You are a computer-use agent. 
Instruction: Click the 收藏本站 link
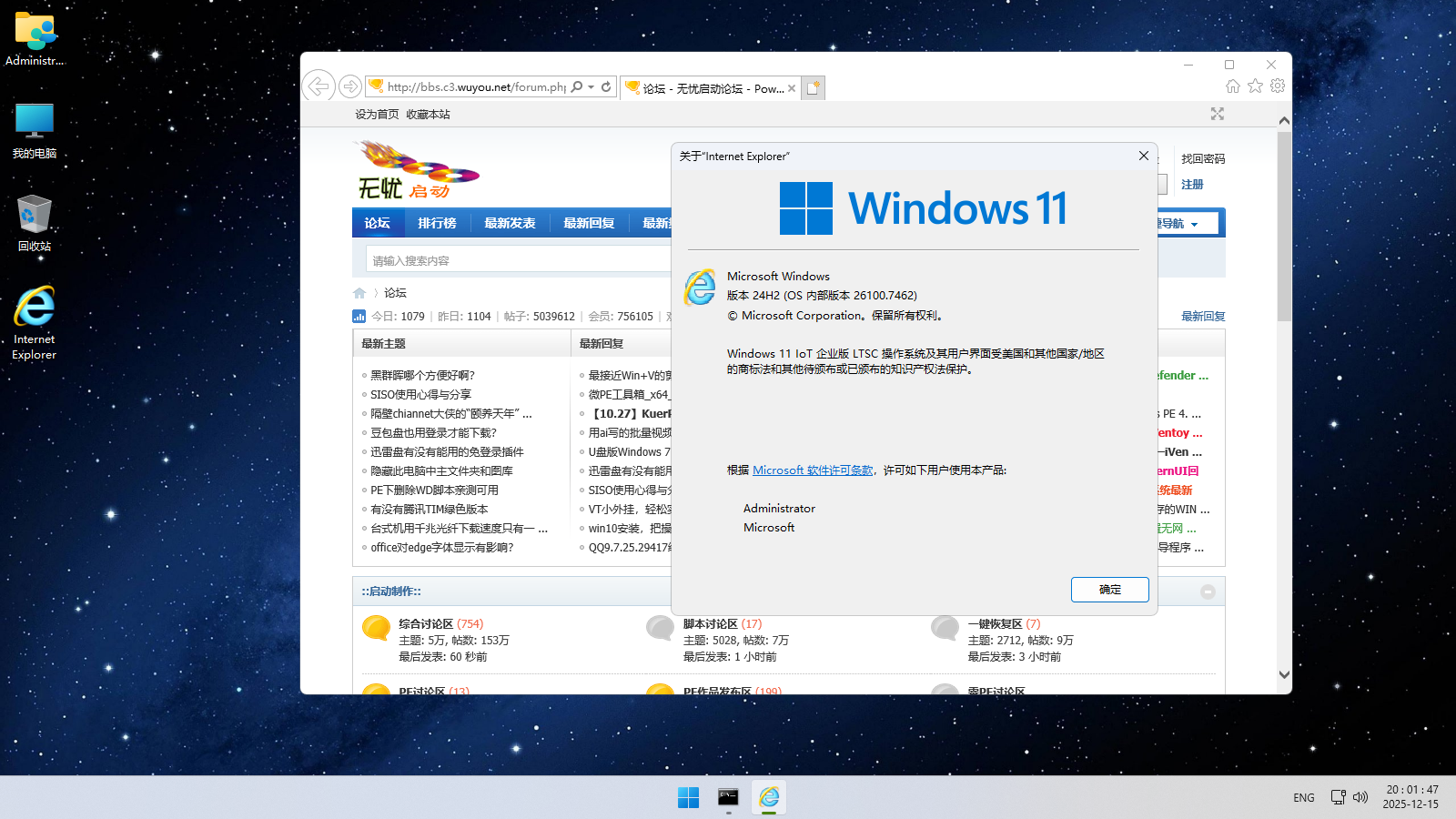(x=428, y=115)
